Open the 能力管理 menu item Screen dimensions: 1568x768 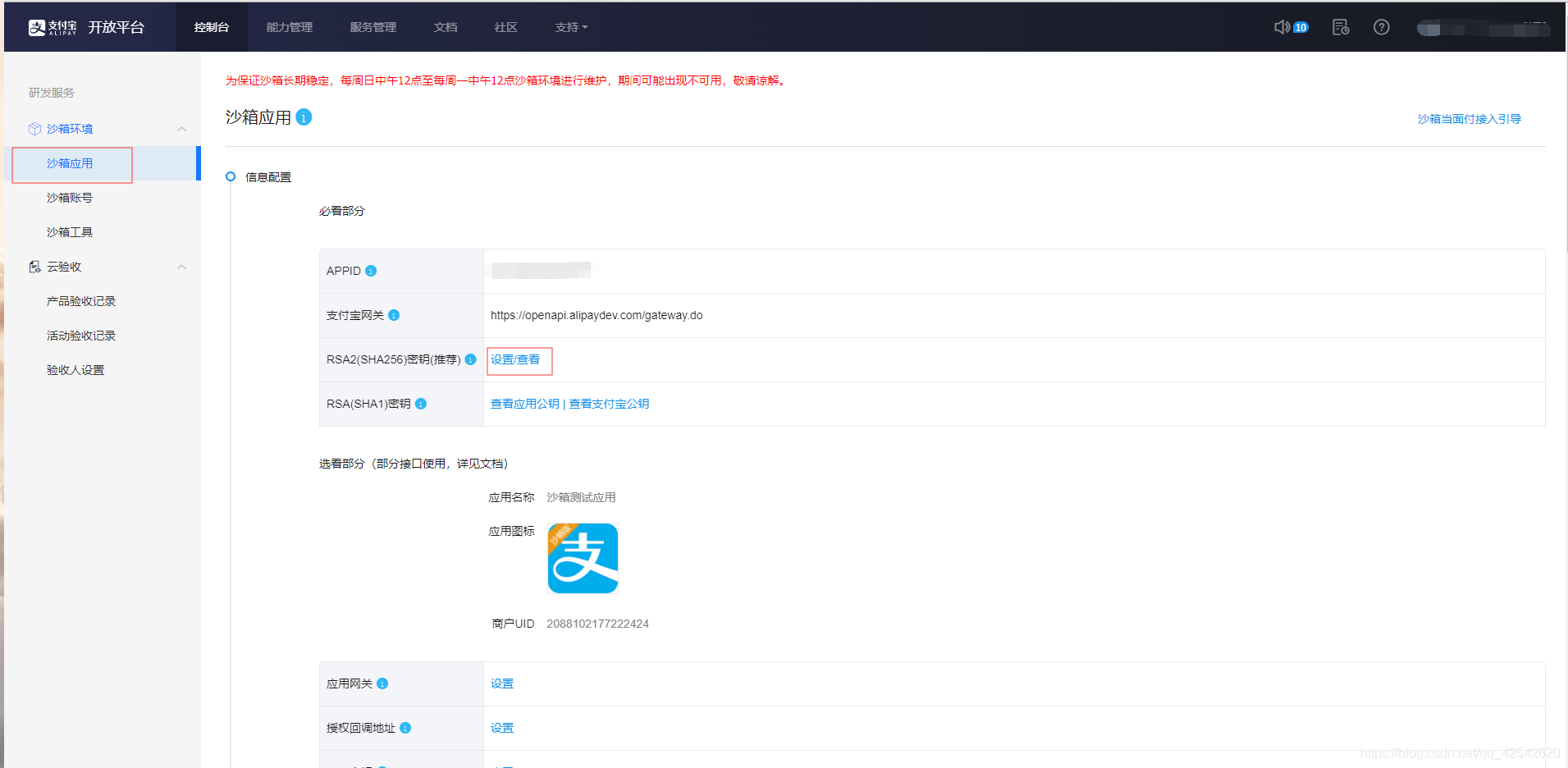coord(288,26)
